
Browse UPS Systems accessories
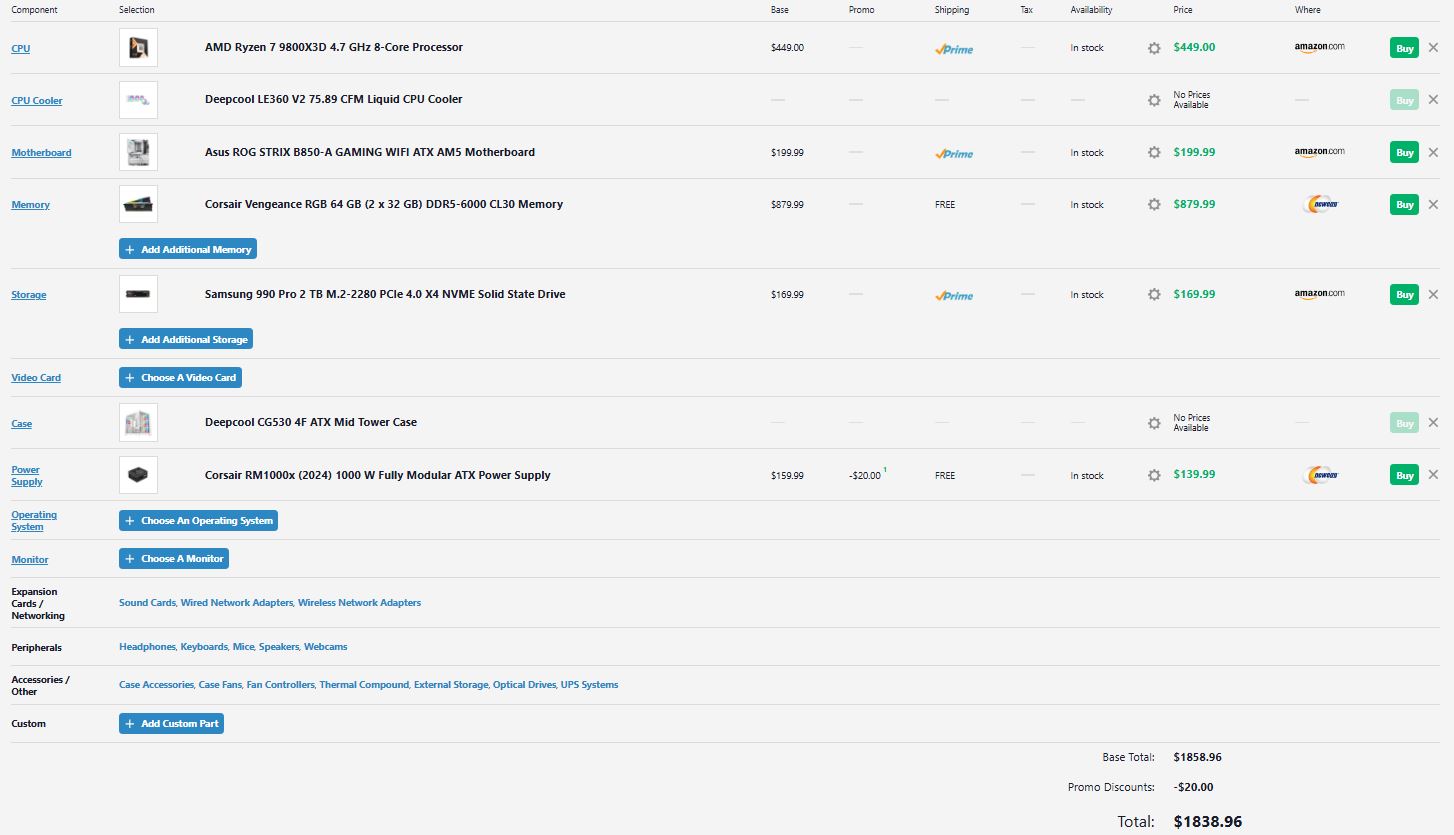[x=589, y=685]
